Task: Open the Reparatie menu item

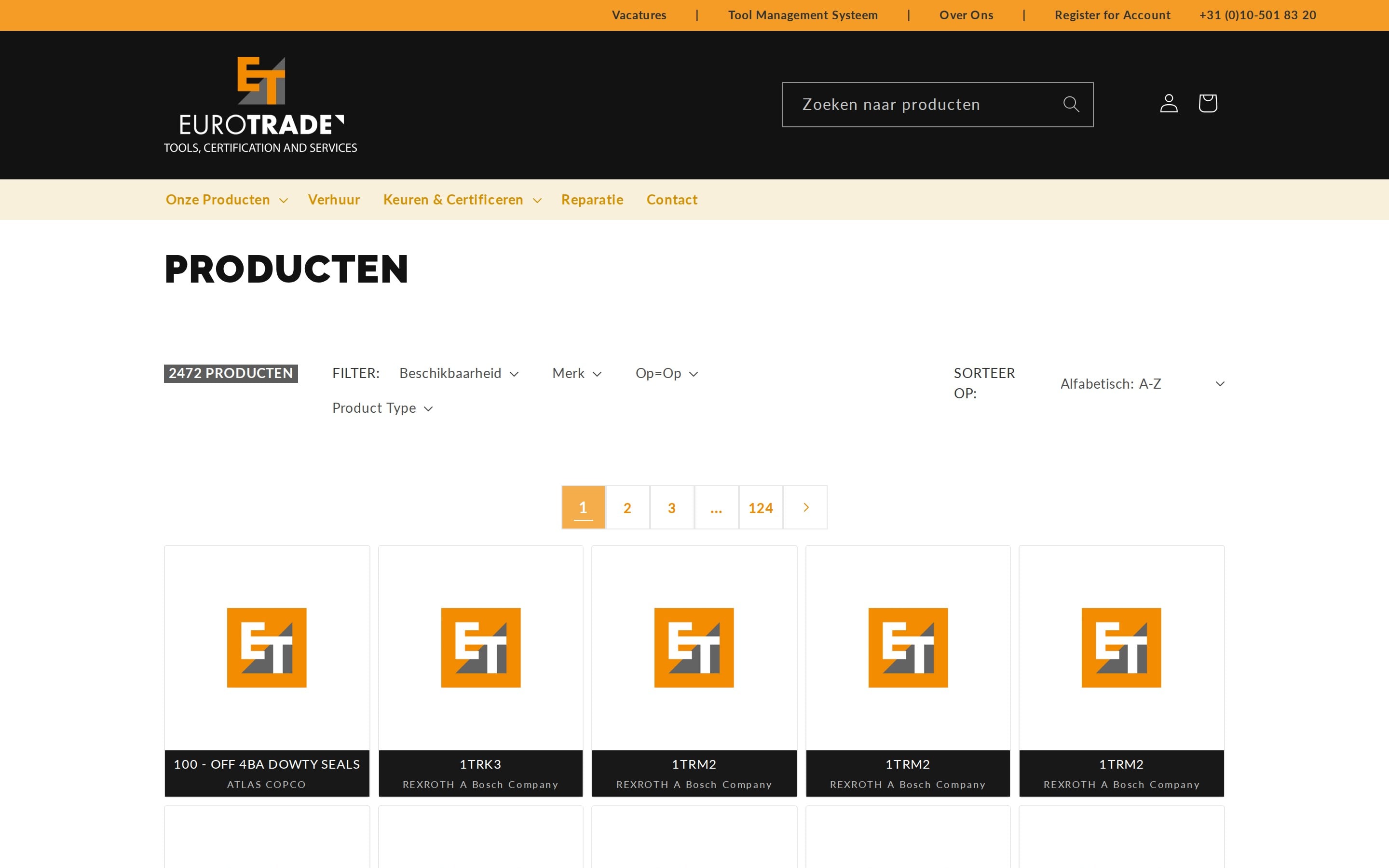Action: (x=592, y=200)
